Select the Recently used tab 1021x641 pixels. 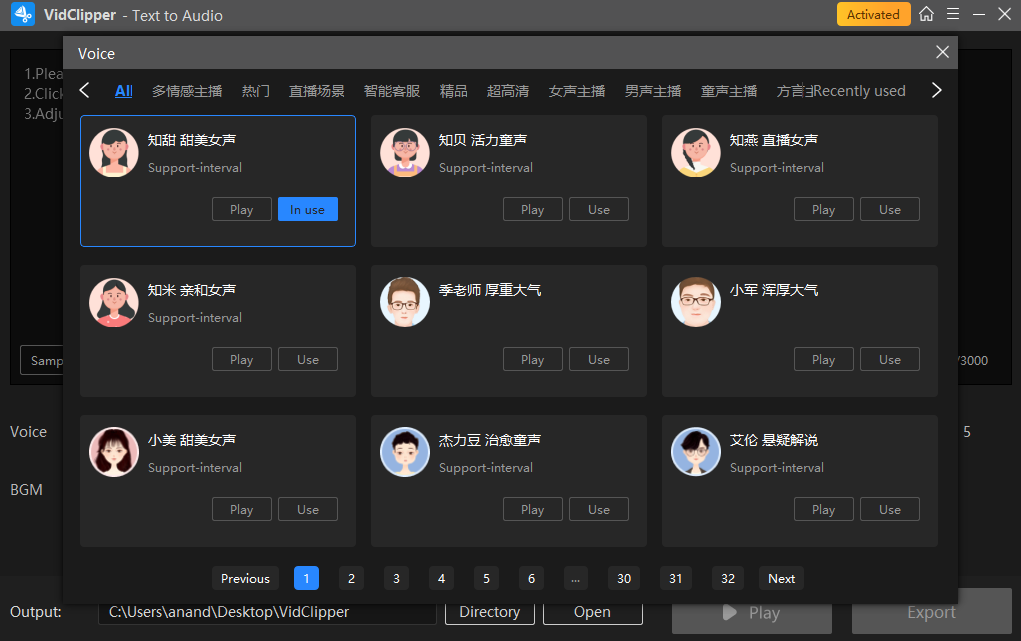click(x=860, y=91)
